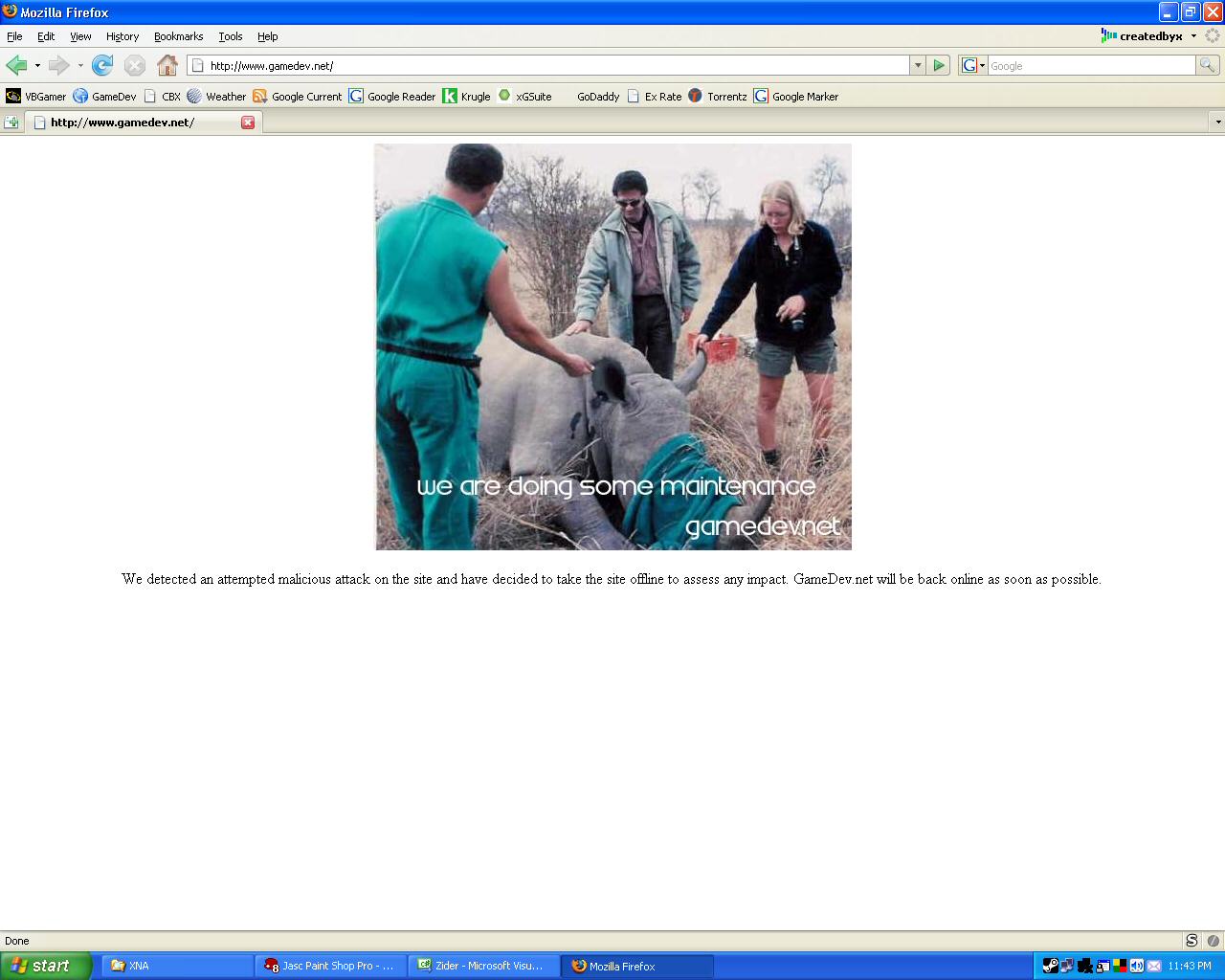
Task: Open the GameDev bookmark
Action: (x=104, y=96)
